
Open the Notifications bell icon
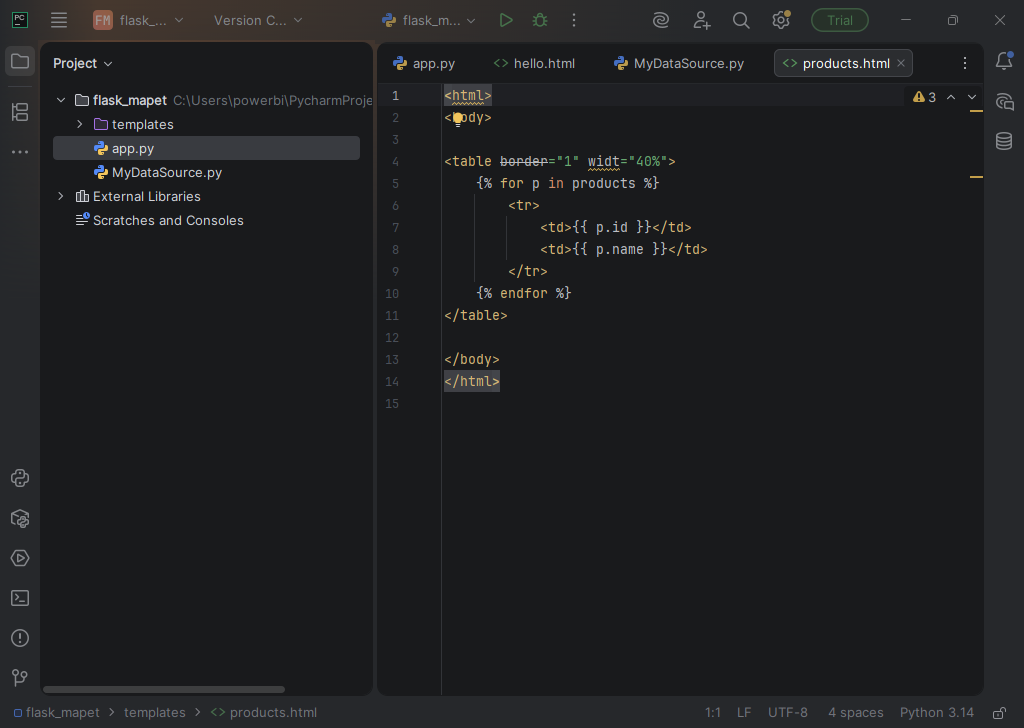coord(1004,61)
